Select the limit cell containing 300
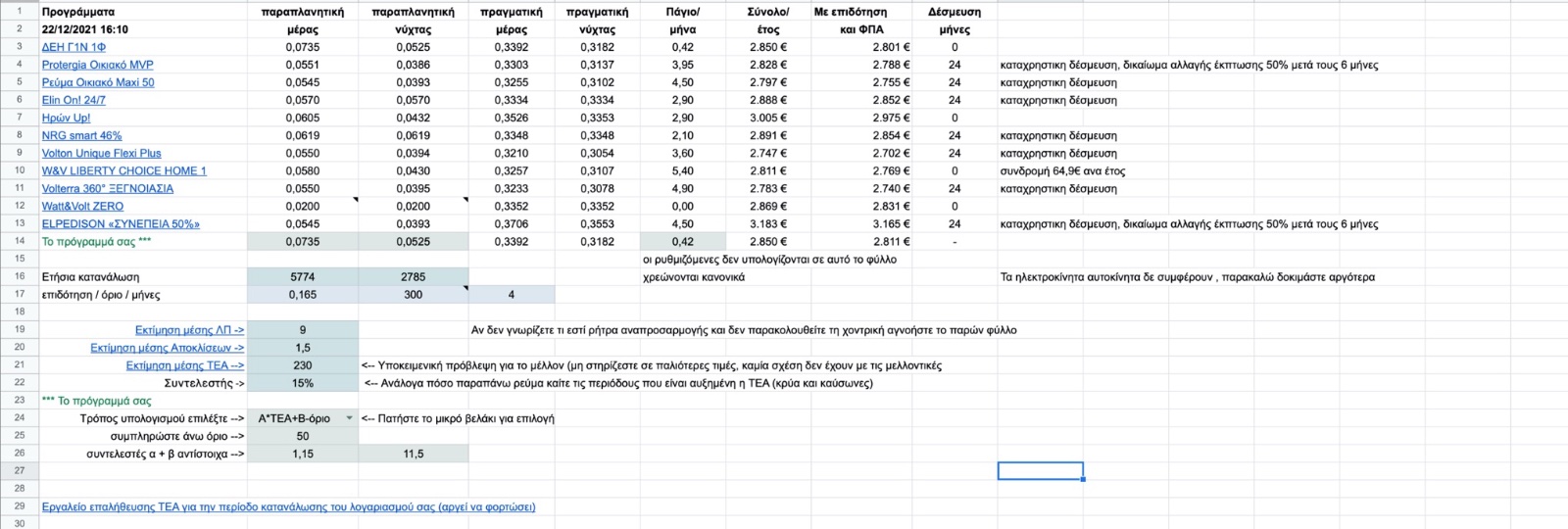Viewport: 1568px width, 529px height. coord(414,295)
